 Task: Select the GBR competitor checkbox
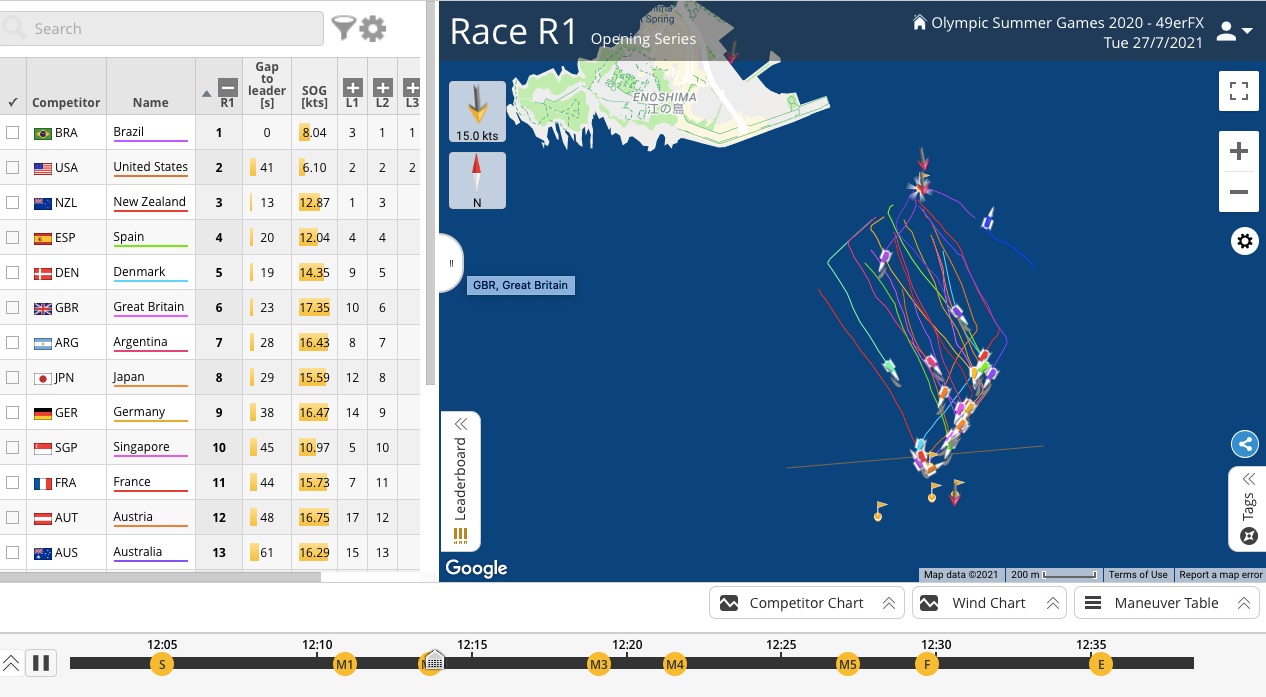[x=12, y=307]
